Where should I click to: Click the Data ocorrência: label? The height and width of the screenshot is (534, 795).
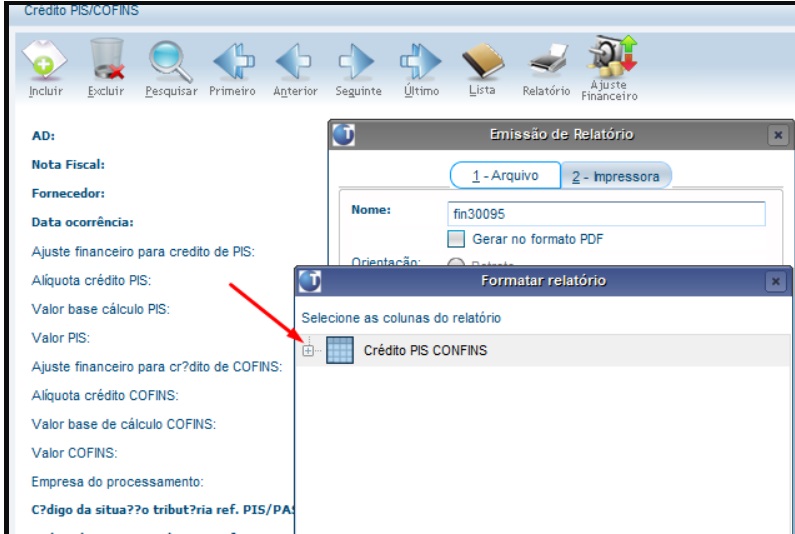[82, 222]
